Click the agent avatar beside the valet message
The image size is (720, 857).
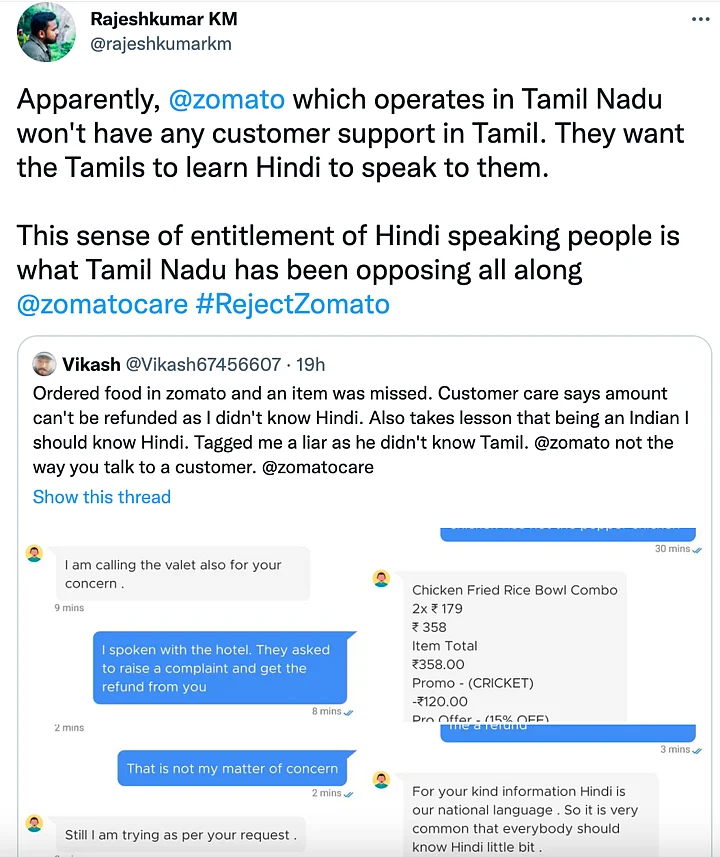pos(34,554)
